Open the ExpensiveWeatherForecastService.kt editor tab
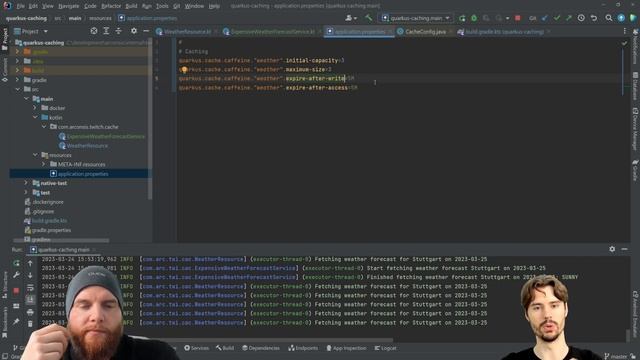This screenshot has height=360, width=640. click(x=273, y=31)
